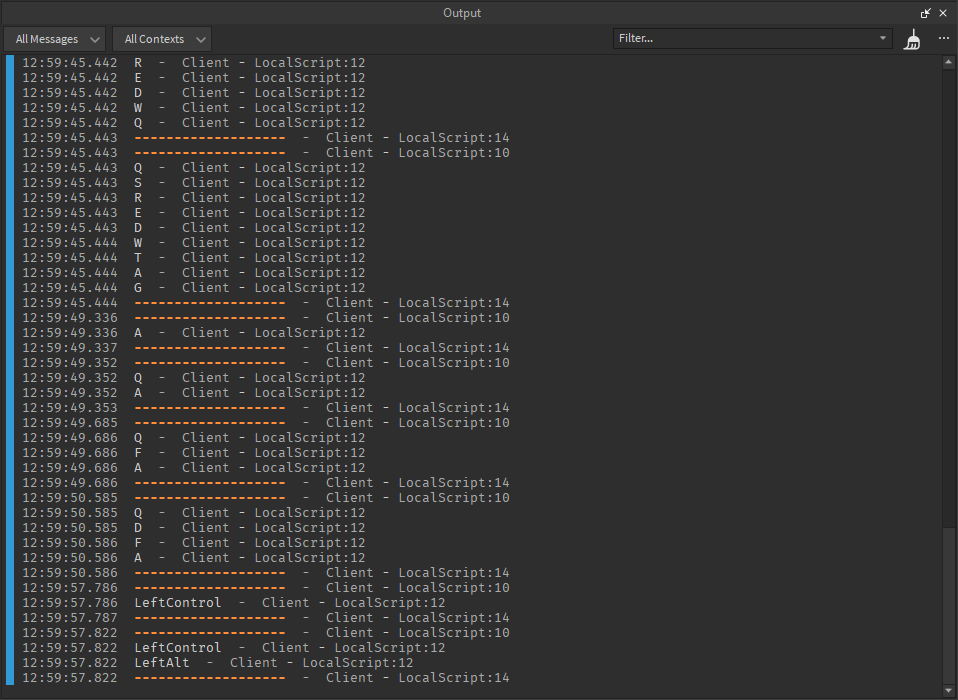Open the three-dots more options menu
The height and width of the screenshot is (700, 958).
[943, 39]
